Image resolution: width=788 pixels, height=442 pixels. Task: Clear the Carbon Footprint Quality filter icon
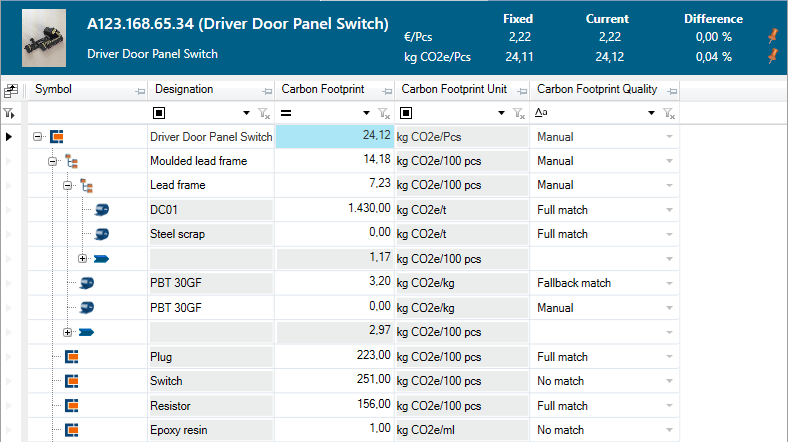(x=671, y=114)
